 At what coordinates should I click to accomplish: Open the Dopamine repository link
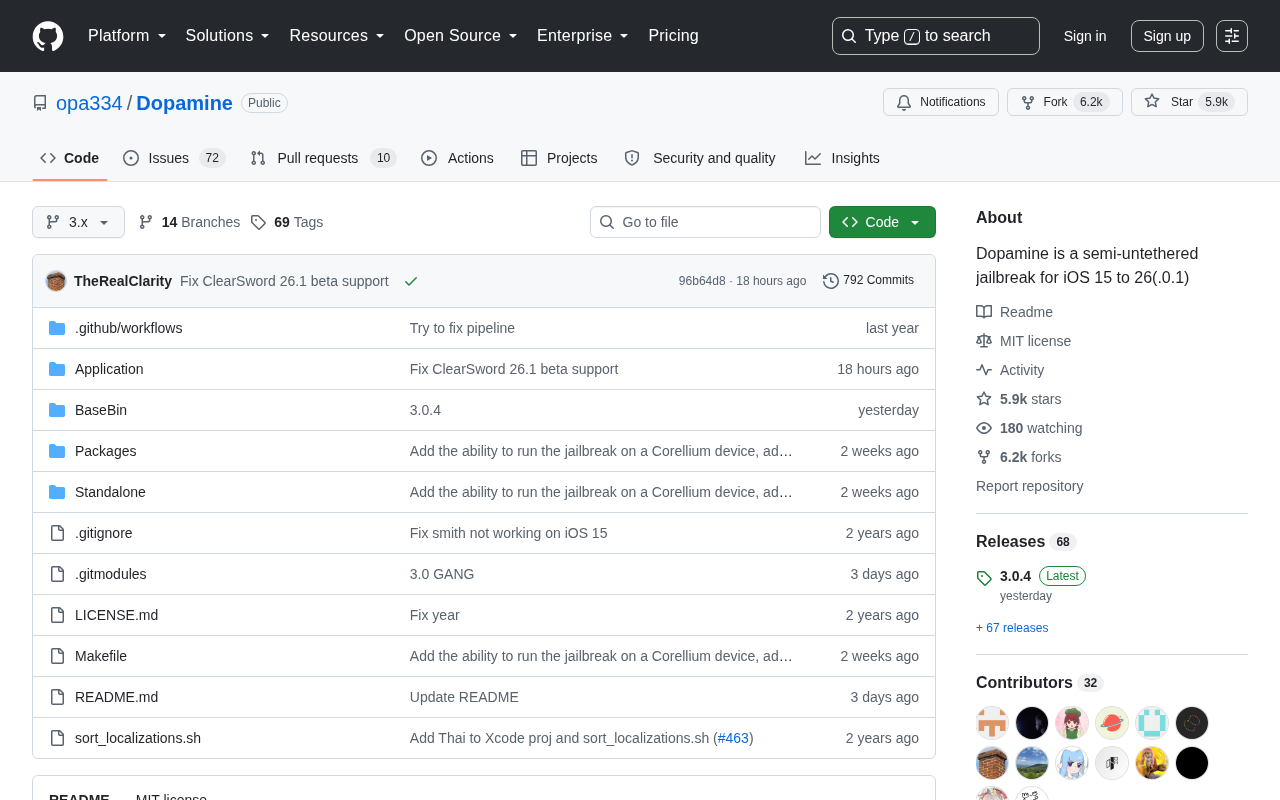pos(184,103)
